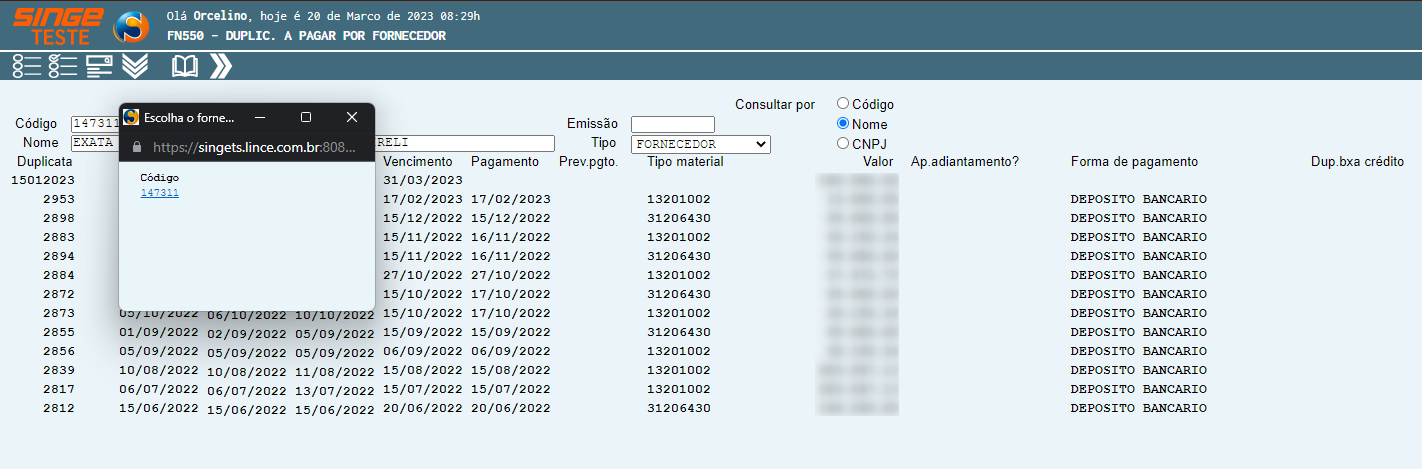Maximize the Escolha o fornecedor popup
Screen dimensions: 1422x469
click(306, 117)
